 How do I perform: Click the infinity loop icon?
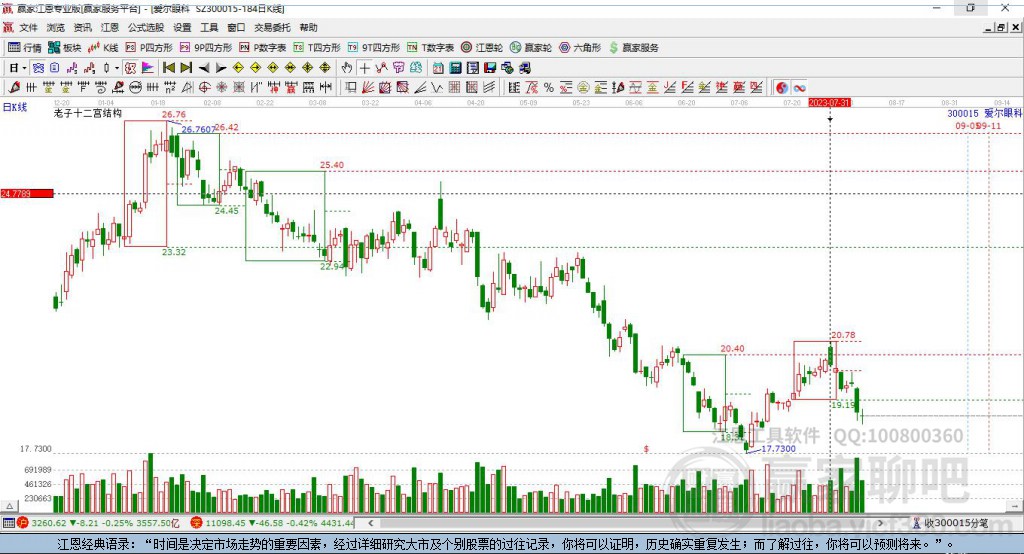point(799,88)
